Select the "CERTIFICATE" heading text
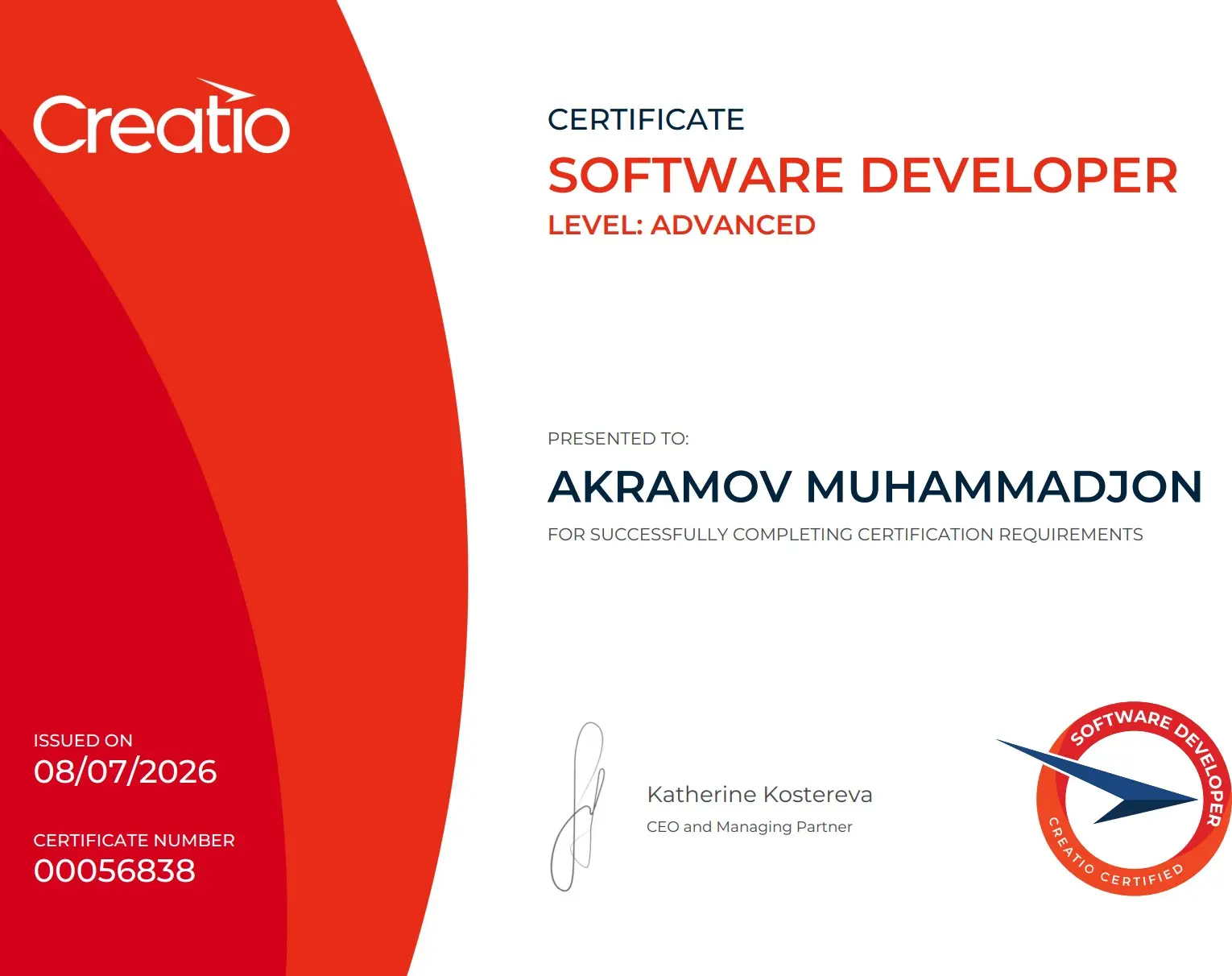The width and height of the screenshot is (1232, 976). pyautogui.click(x=646, y=120)
